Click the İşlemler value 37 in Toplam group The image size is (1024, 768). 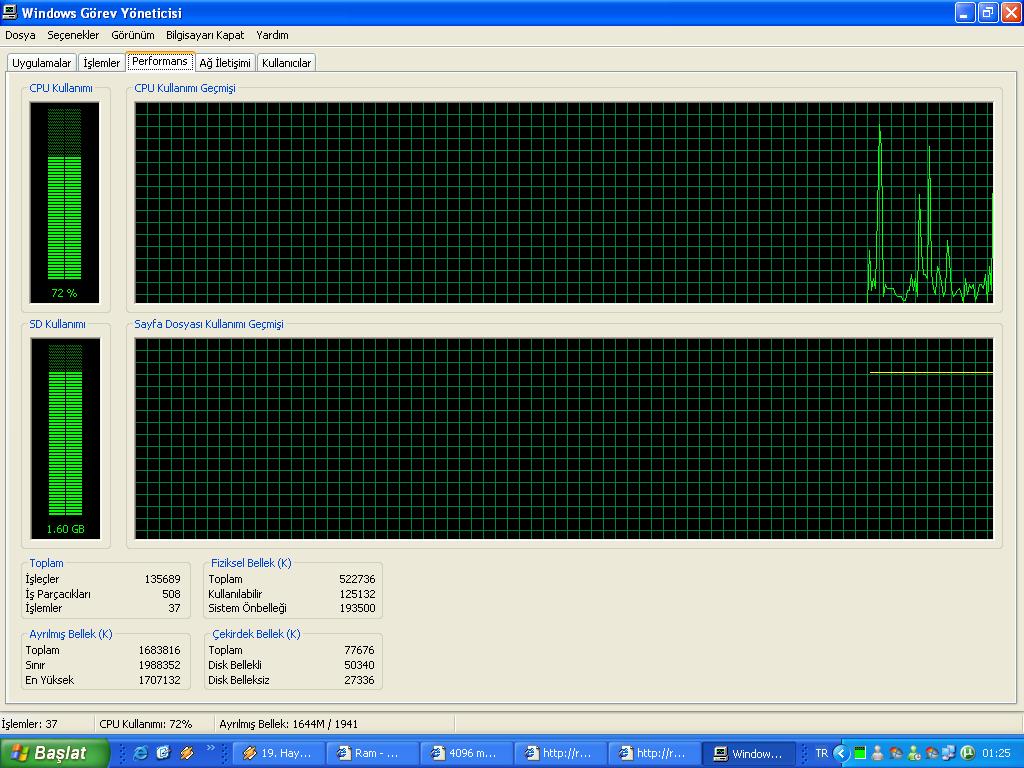coord(174,609)
